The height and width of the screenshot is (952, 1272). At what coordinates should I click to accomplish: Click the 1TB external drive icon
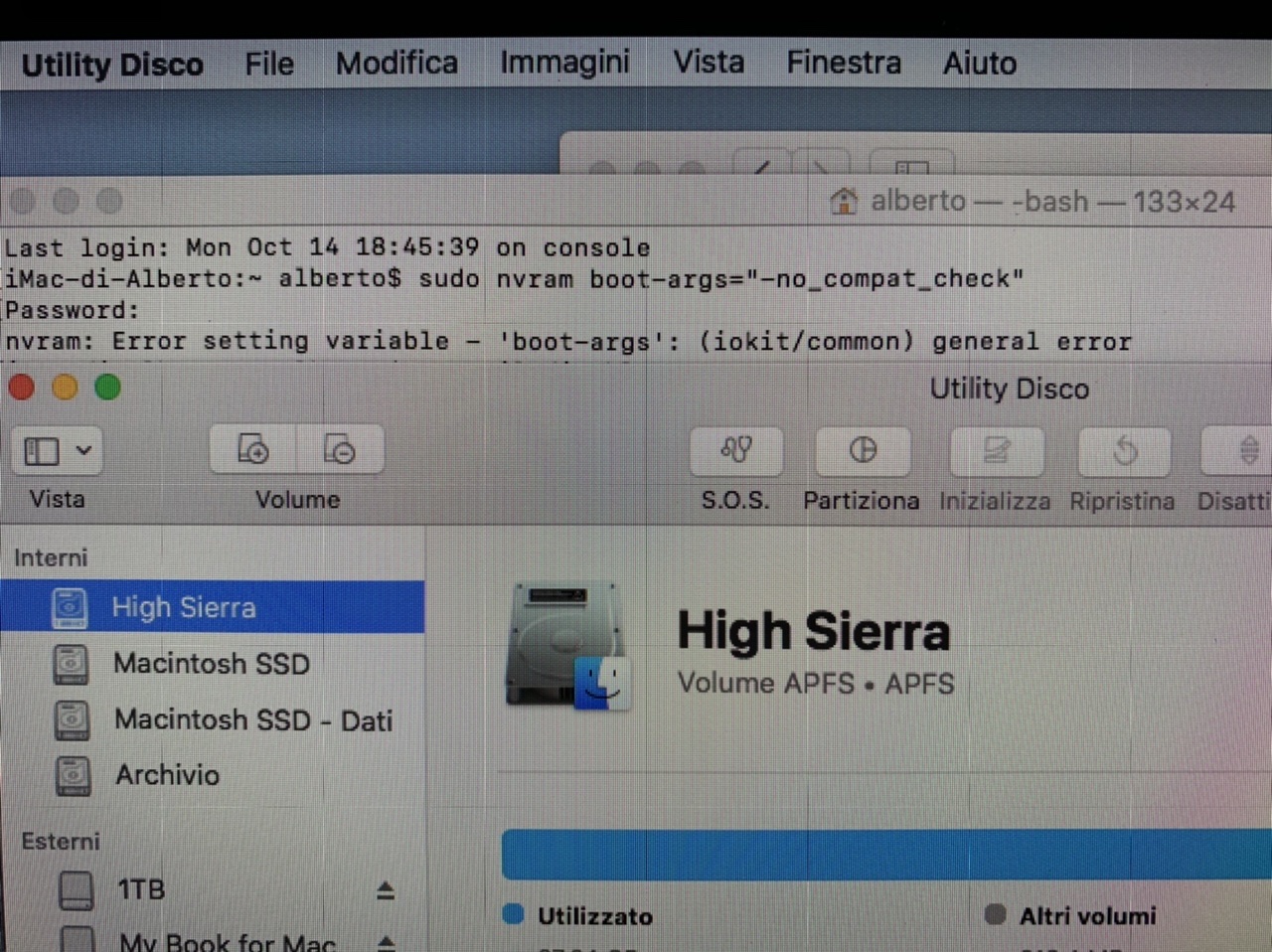77,890
